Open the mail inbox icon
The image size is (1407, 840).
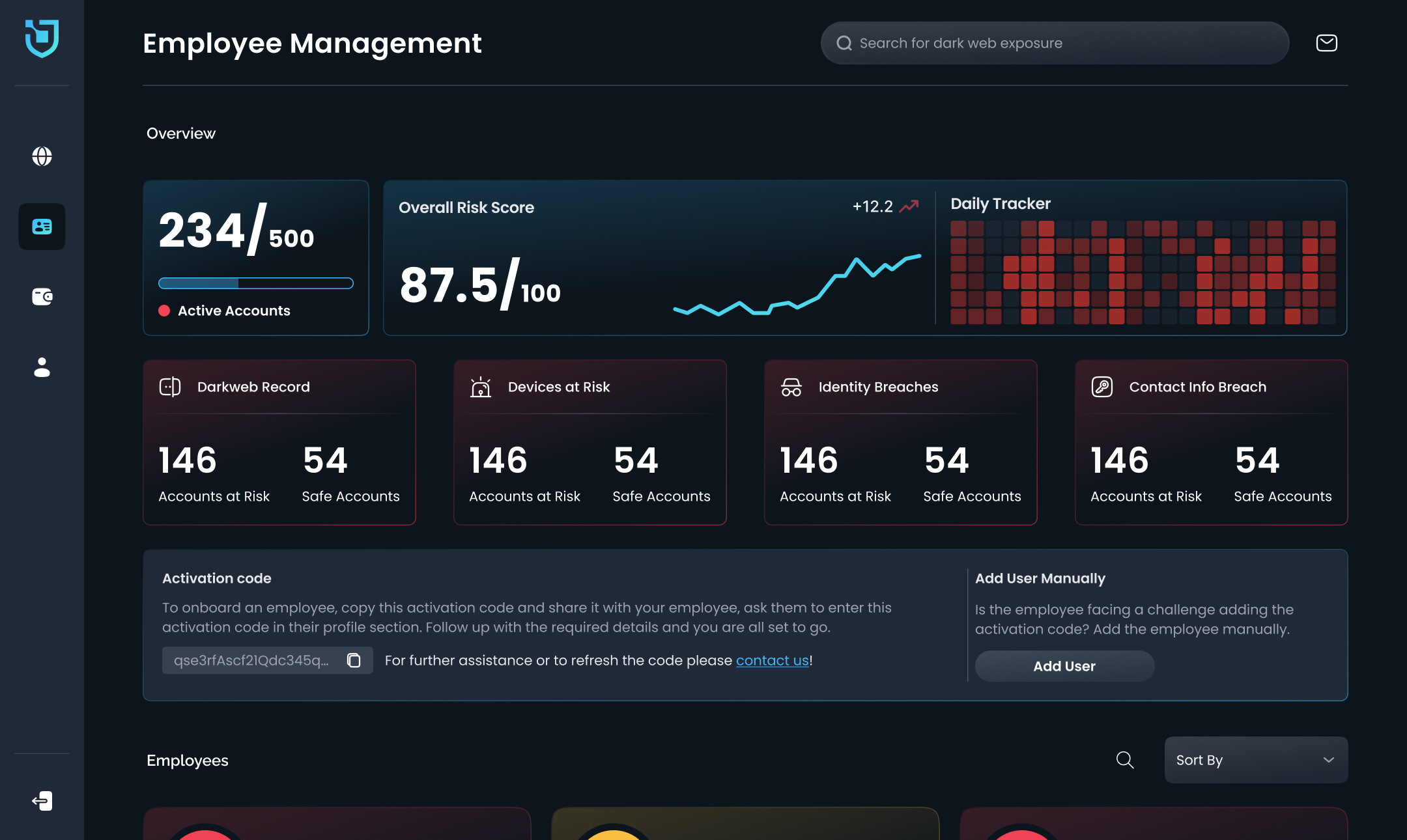point(1327,43)
